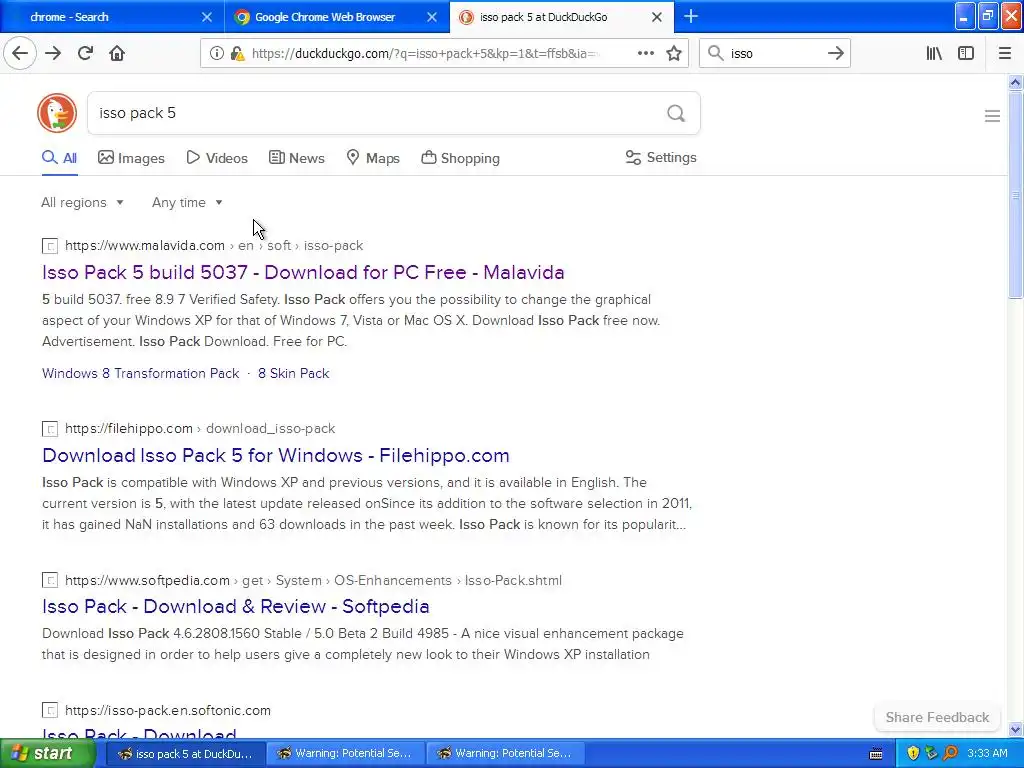
Task: Open the browser home page
Action: [117, 53]
